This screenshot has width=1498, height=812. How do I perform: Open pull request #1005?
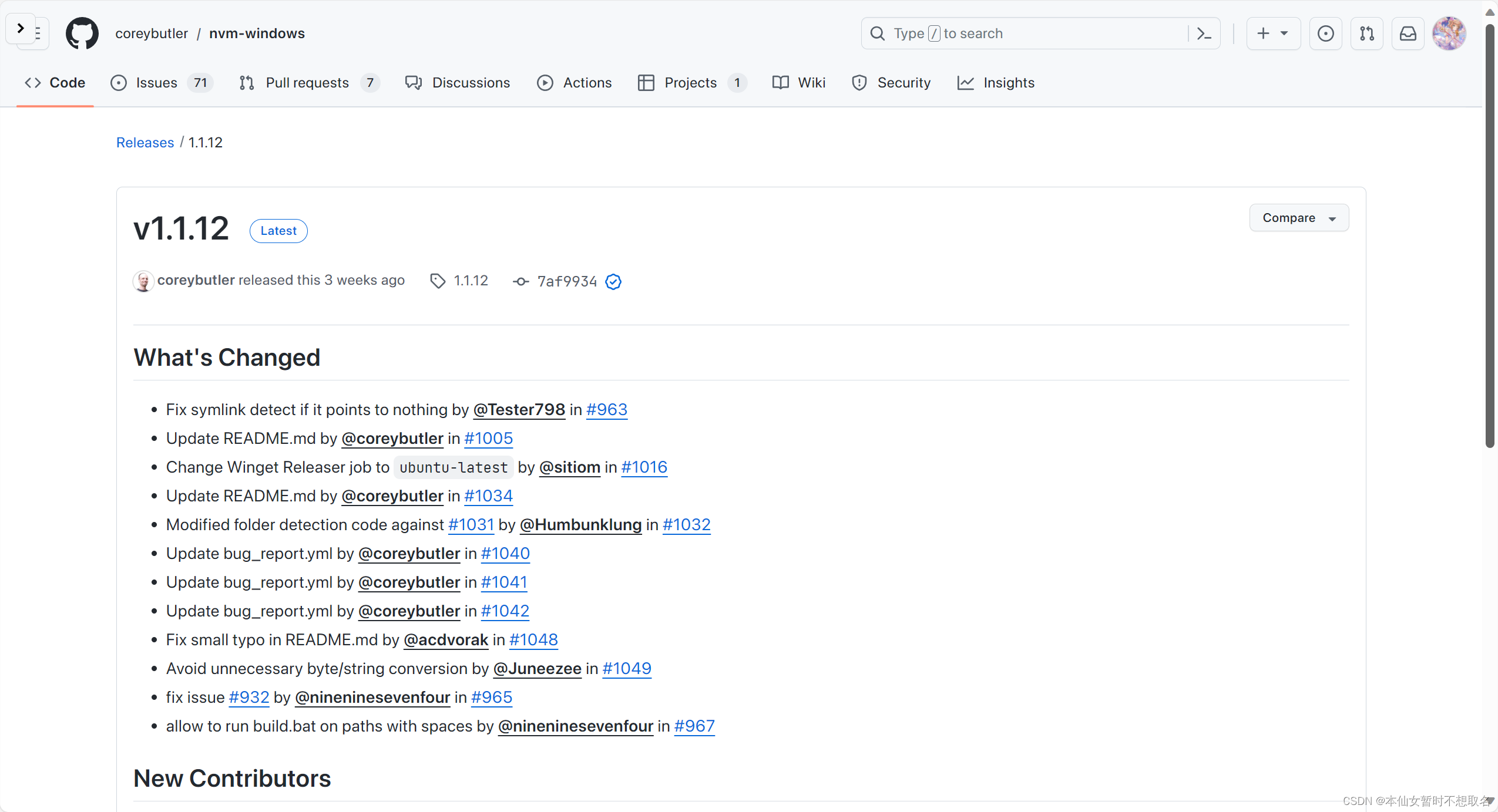point(489,439)
